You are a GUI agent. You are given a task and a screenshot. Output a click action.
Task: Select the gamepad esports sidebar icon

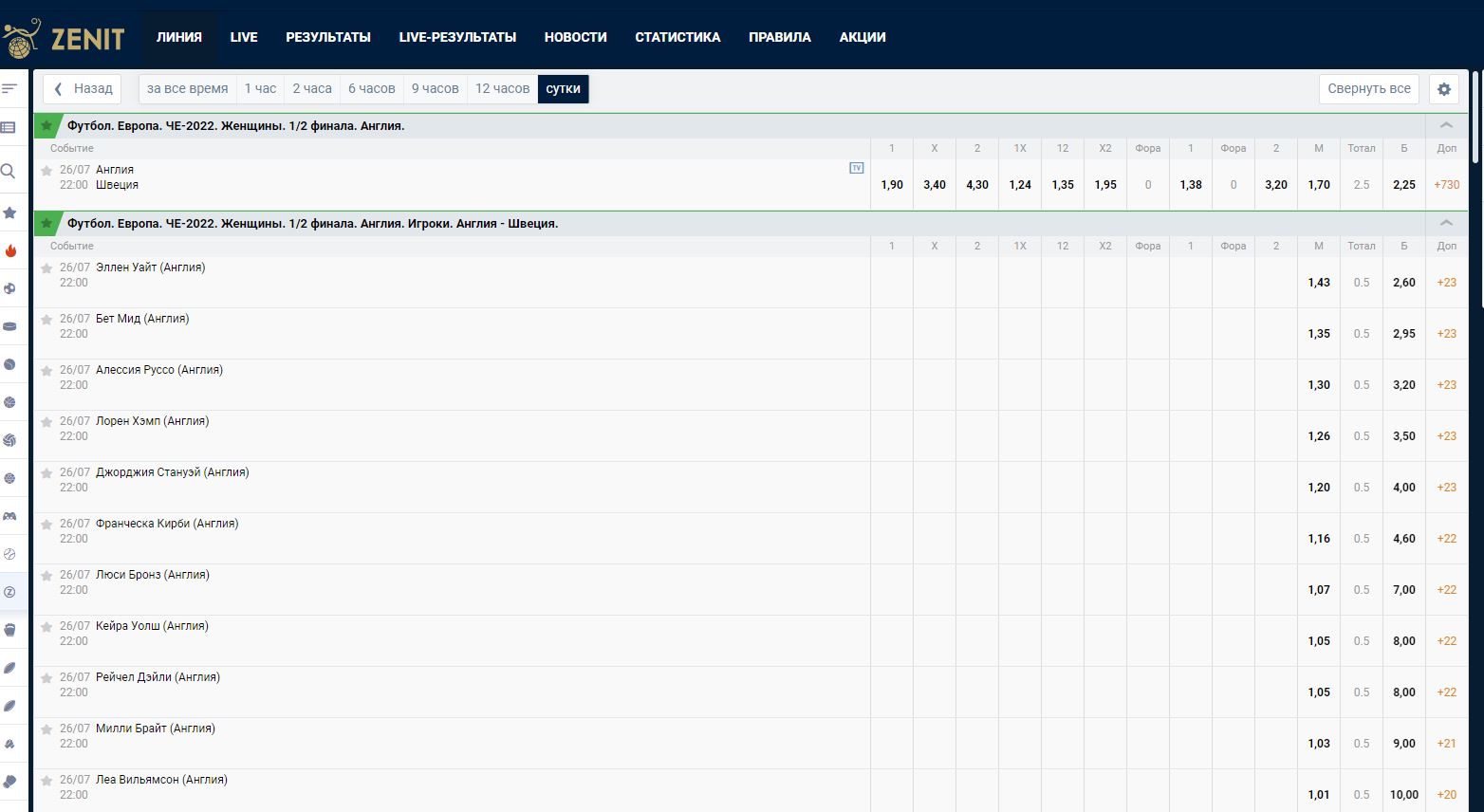pyautogui.click(x=9, y=516)
